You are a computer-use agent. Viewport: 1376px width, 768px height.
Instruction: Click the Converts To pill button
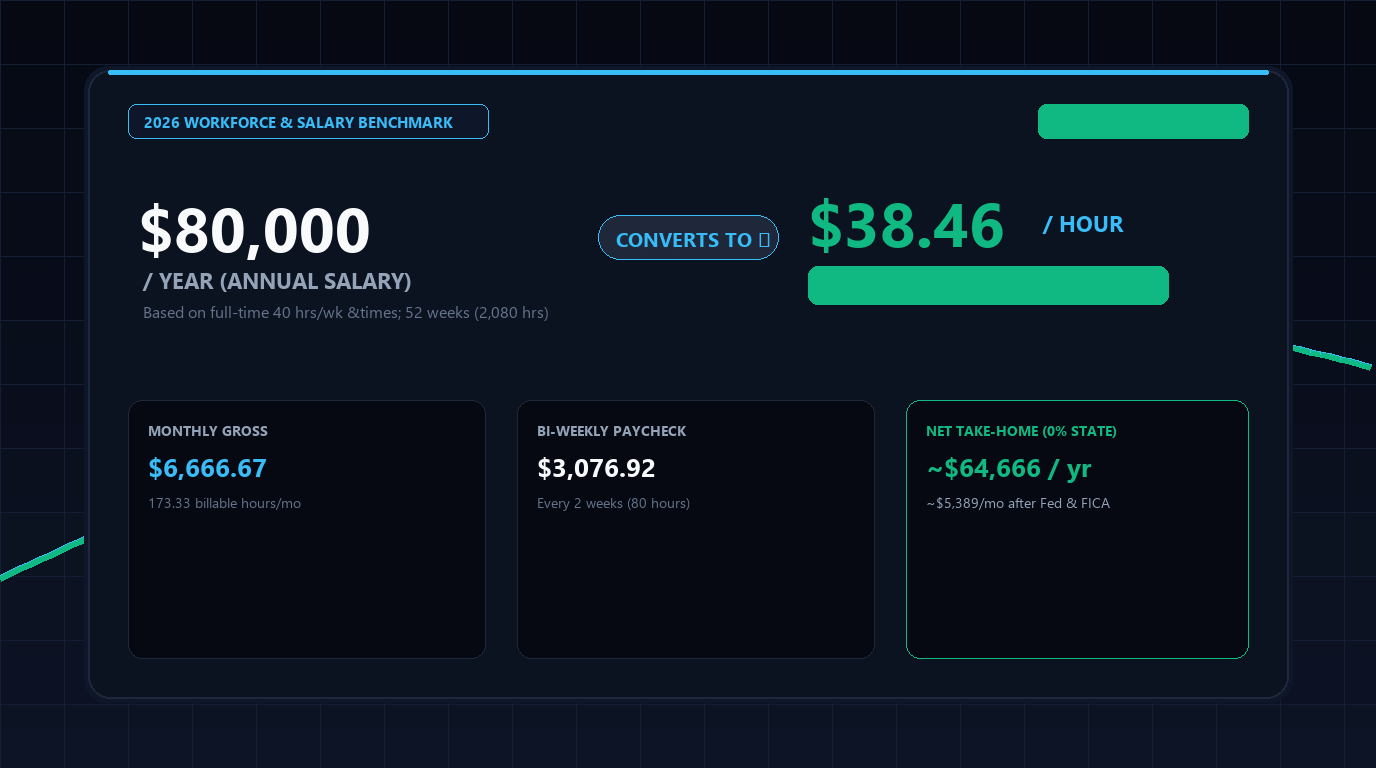tap(688, 238)
